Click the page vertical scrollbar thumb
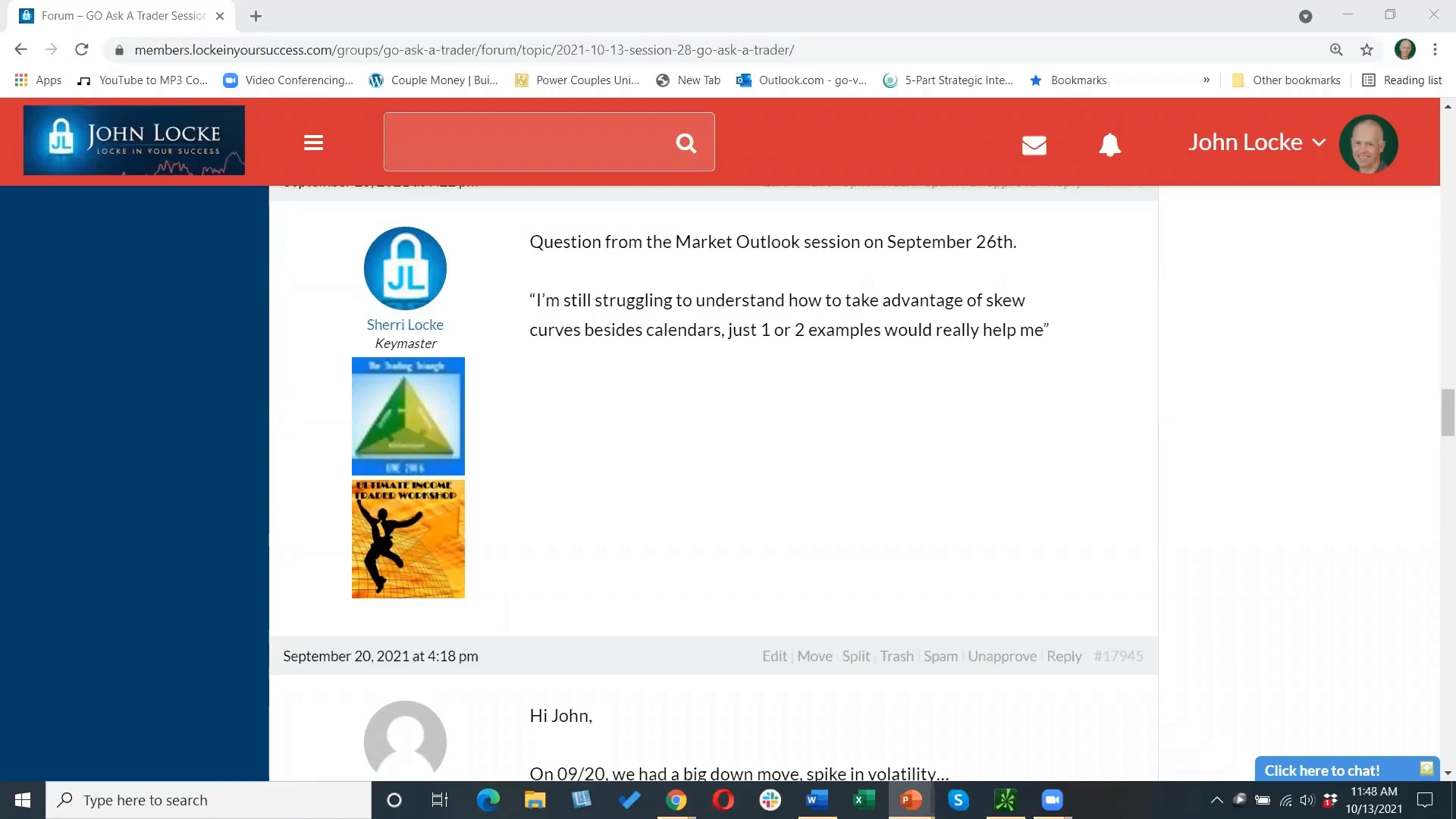 [x=1448, y=413]
